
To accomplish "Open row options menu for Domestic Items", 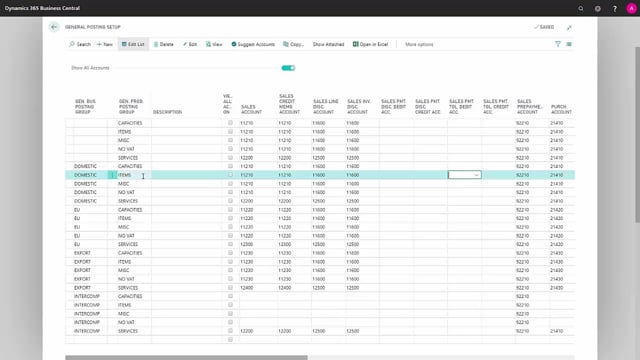I will tap(112, 175).
